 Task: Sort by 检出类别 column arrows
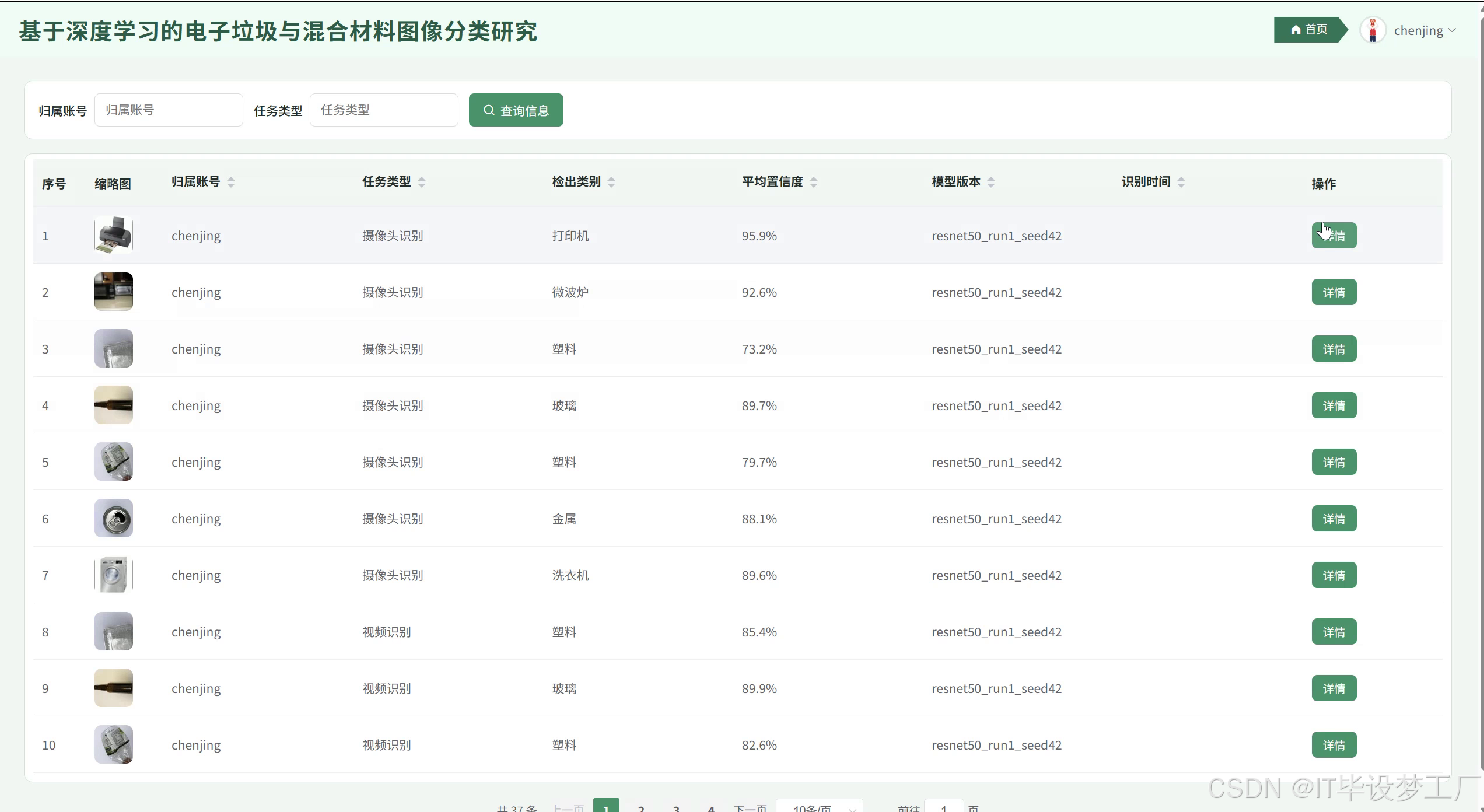coord(611,182)
